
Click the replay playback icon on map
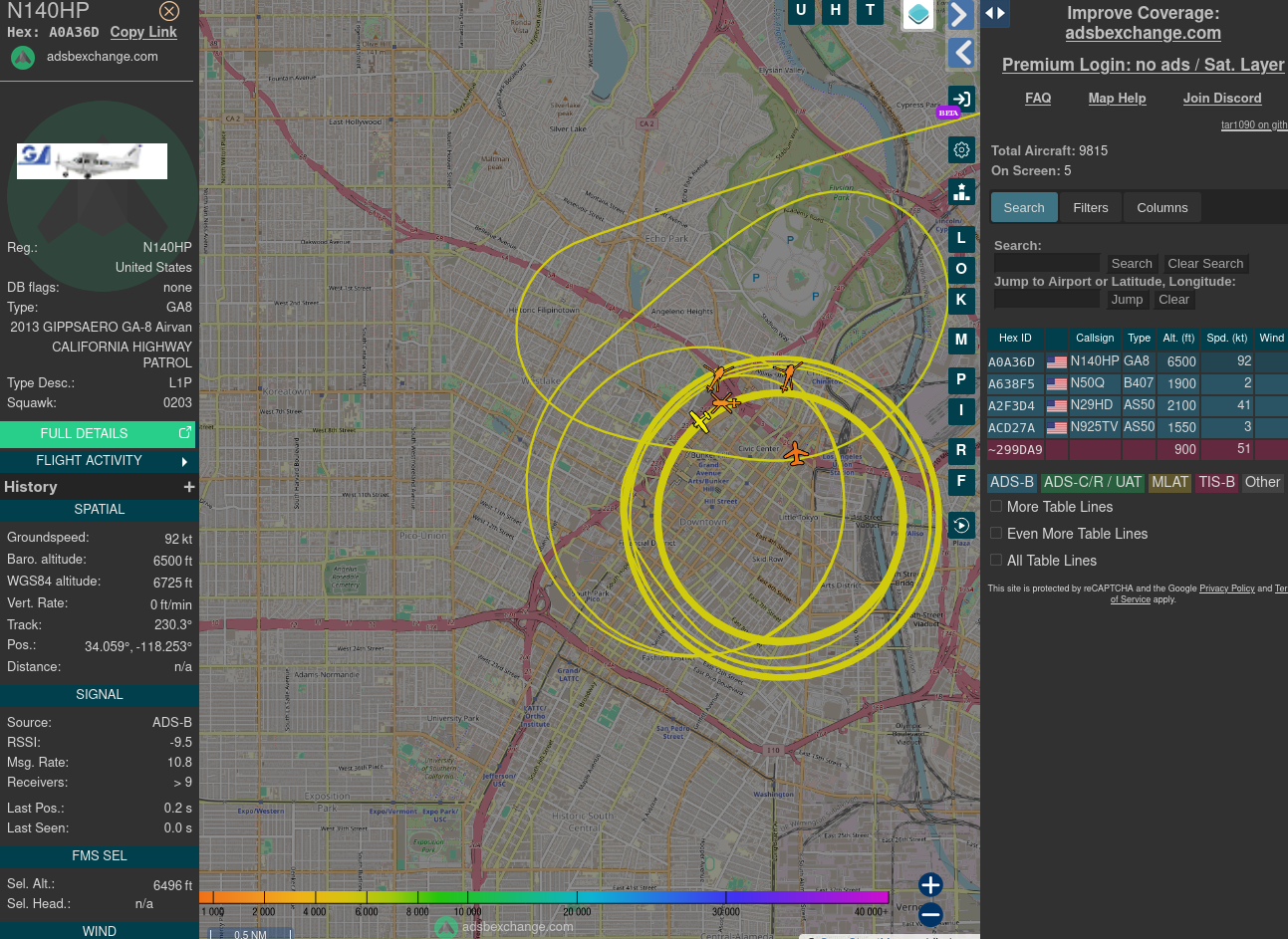(x=961, y=525)
